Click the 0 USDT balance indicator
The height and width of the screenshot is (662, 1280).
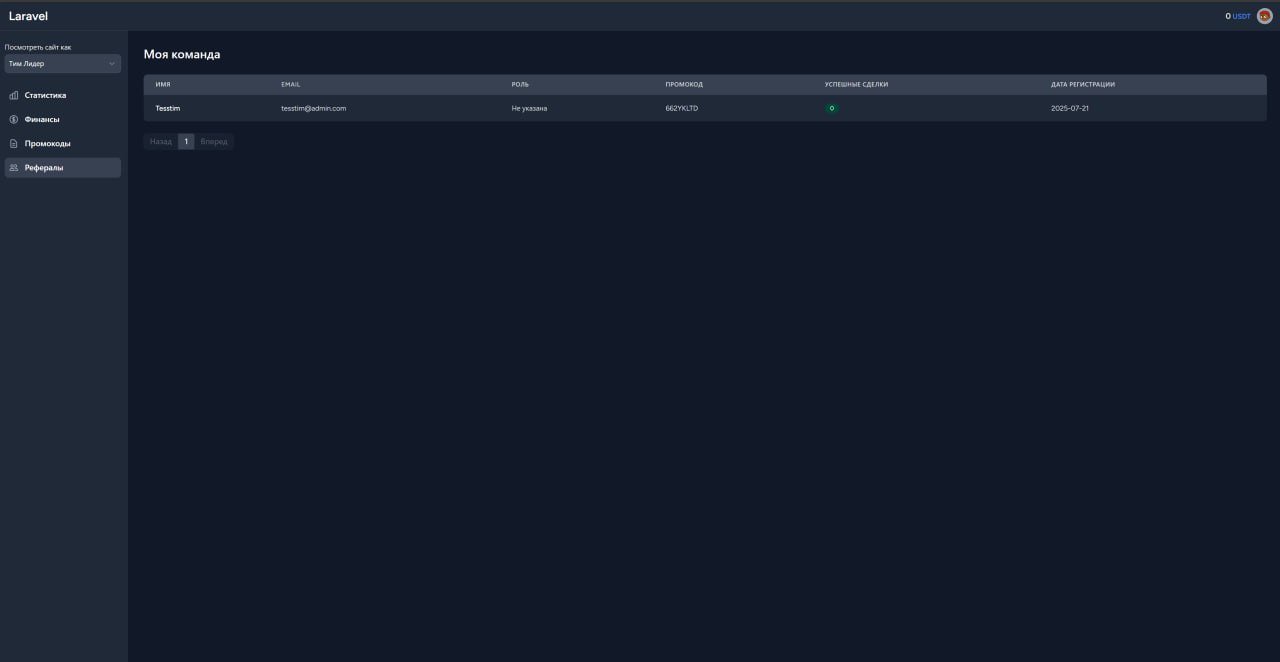[1238, 16]
